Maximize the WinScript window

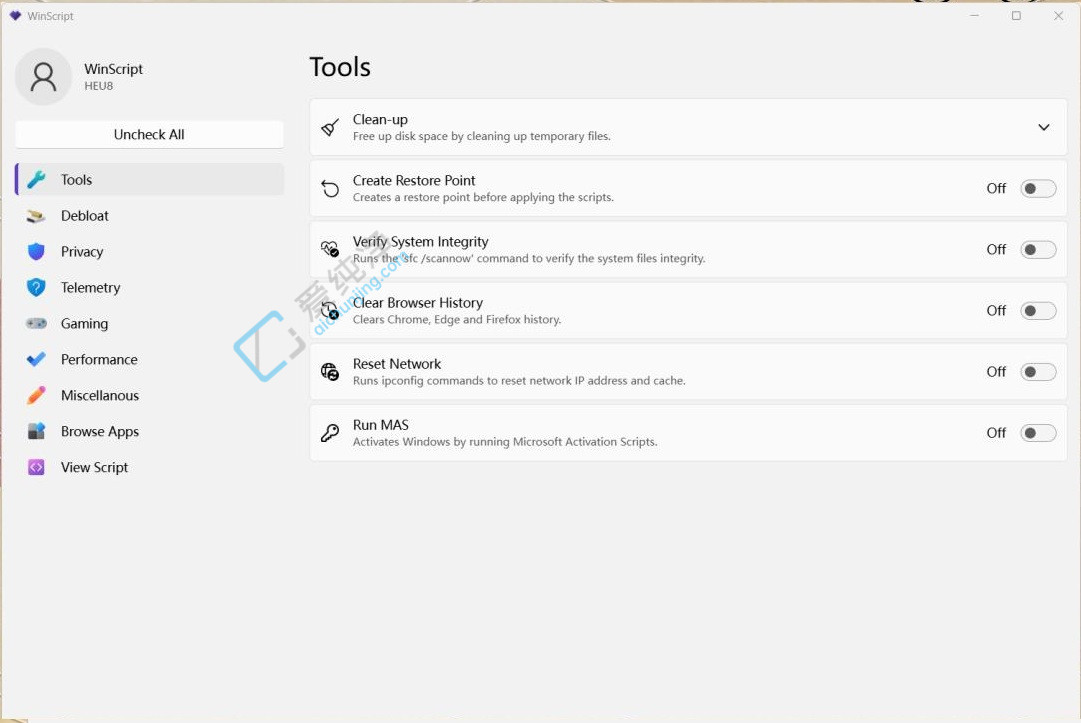click(1016, 16)
